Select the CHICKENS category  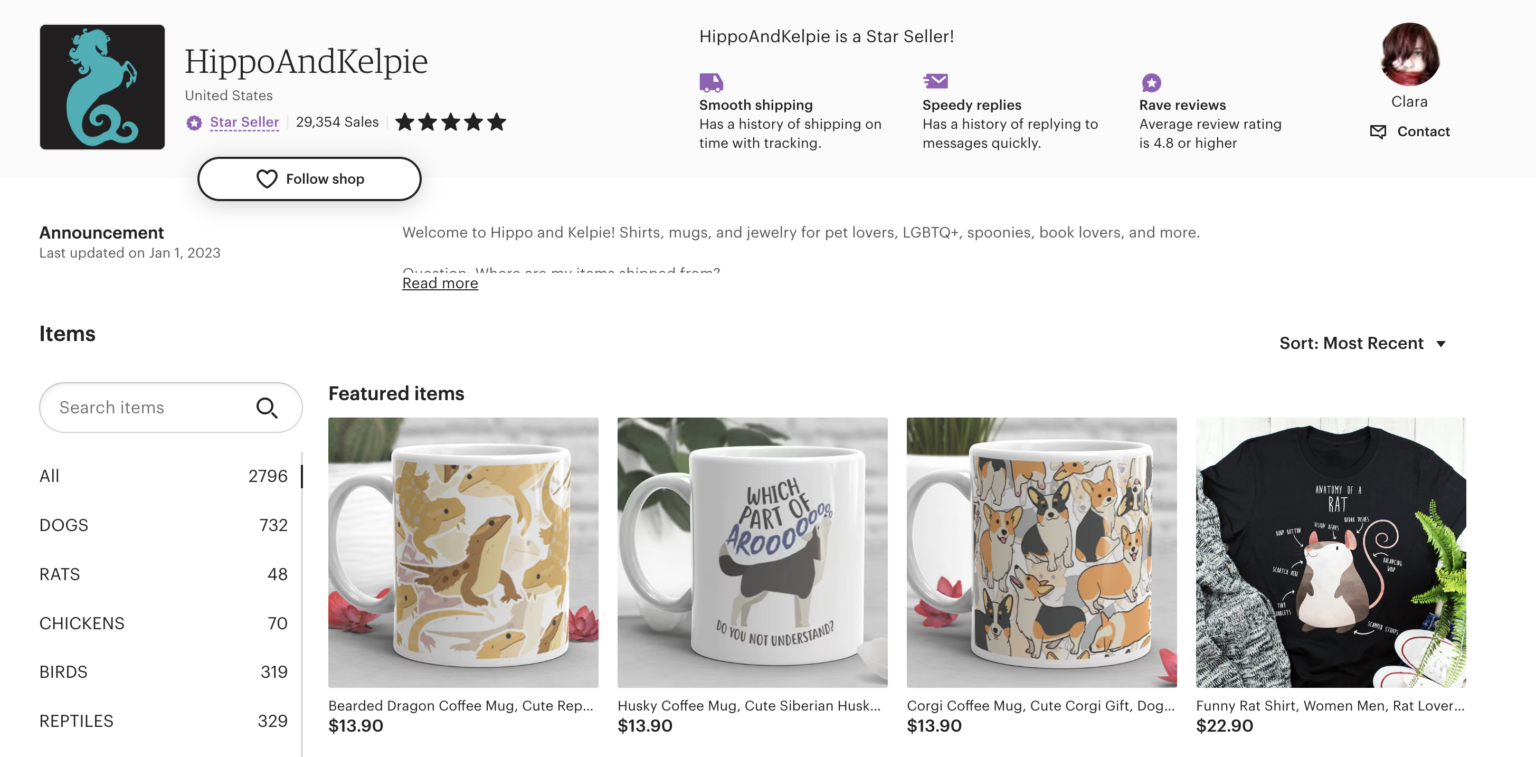[x=82, y=623]
